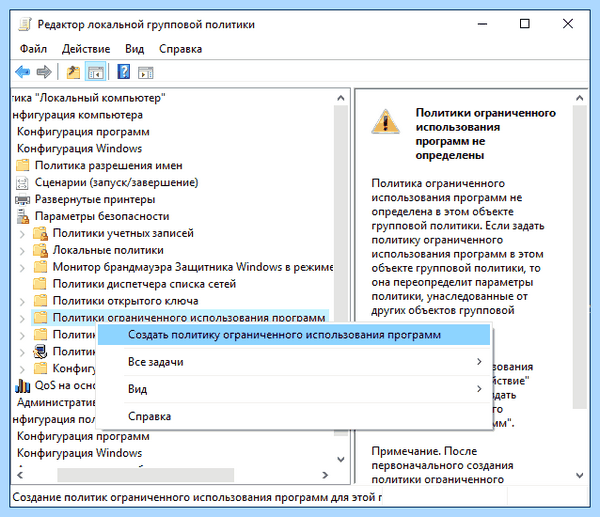Choose Справка in the context menu
This screenshot has height=517, width=600.
294,416
